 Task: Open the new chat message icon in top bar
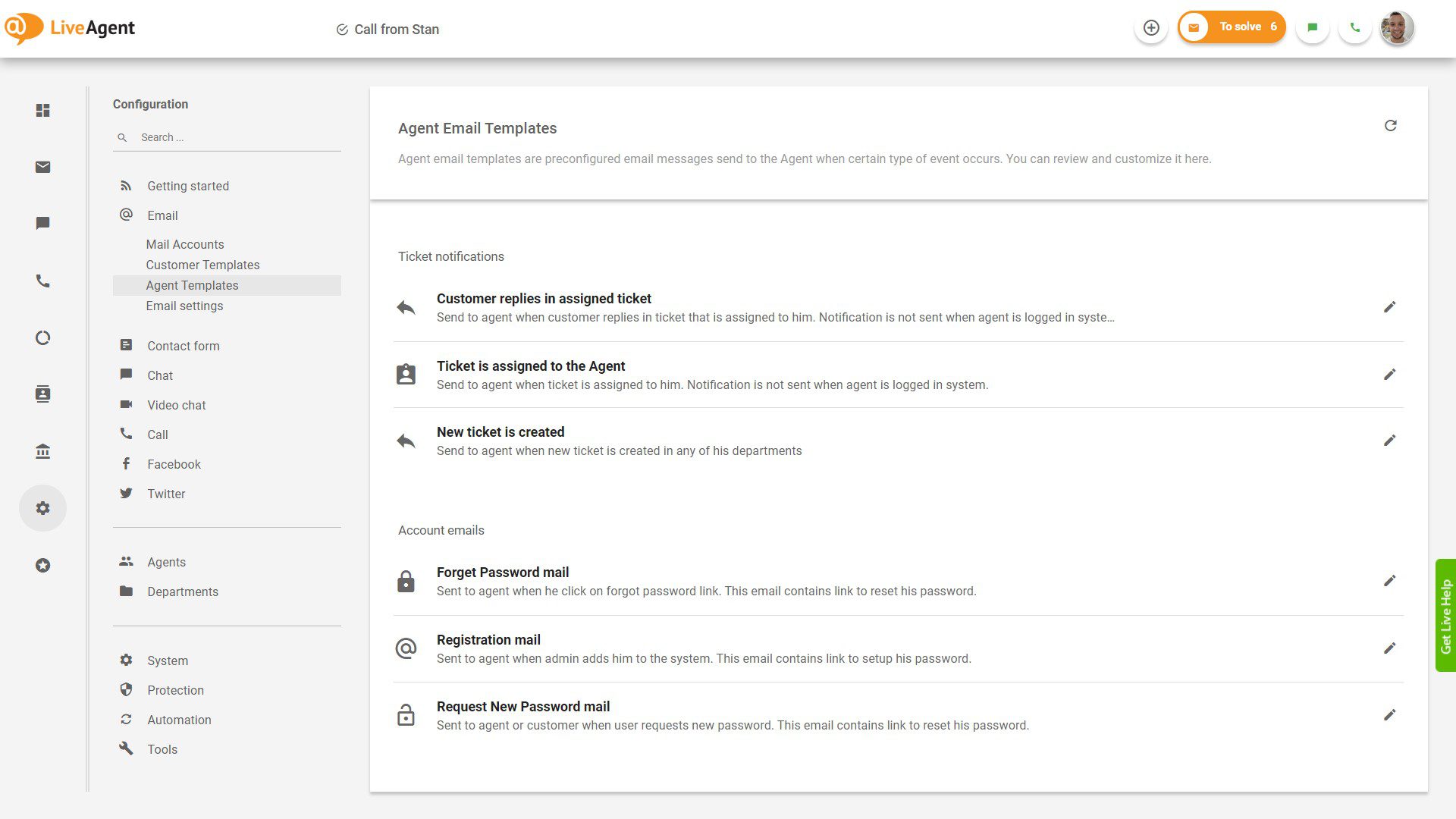point(1312,27)
